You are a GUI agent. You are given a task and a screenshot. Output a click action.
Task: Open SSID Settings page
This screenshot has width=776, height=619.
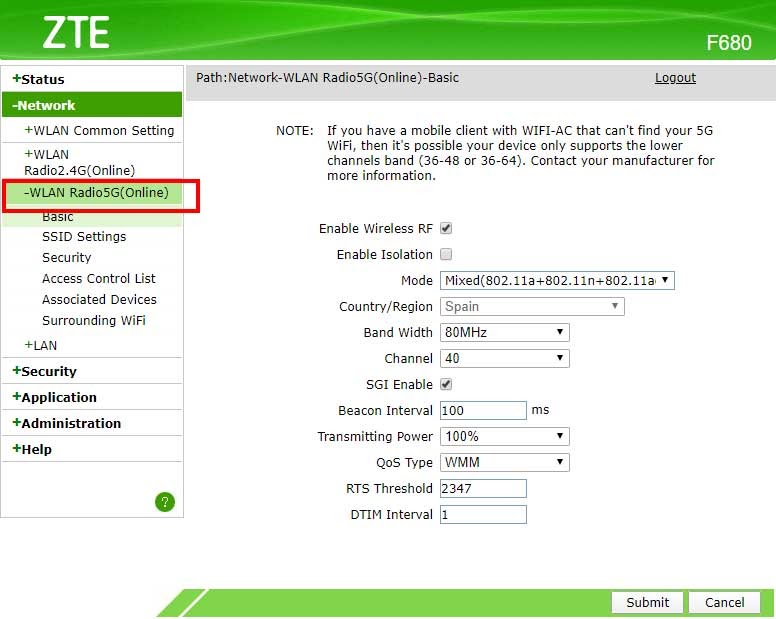tap(84, 237)
